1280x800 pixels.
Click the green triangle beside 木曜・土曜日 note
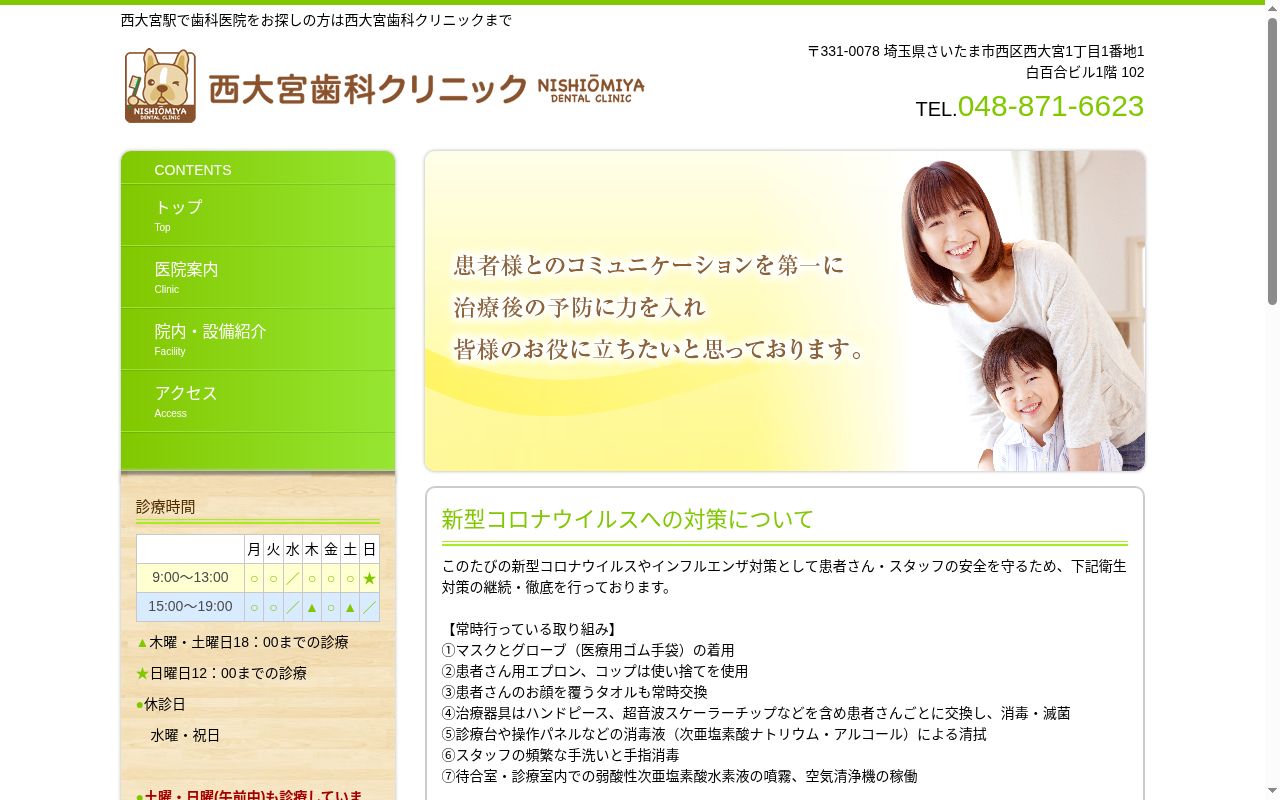coord(142,642)
